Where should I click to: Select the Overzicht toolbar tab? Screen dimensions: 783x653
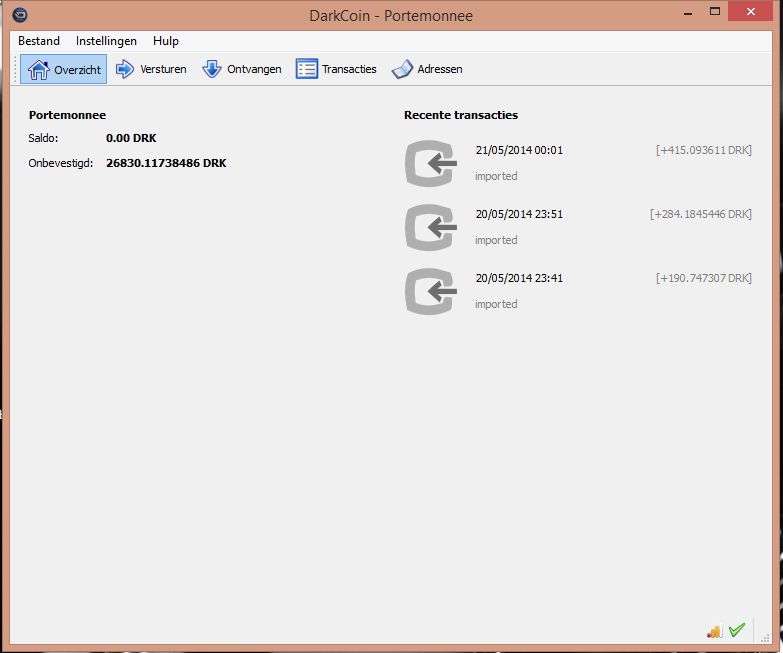(63, 69)
